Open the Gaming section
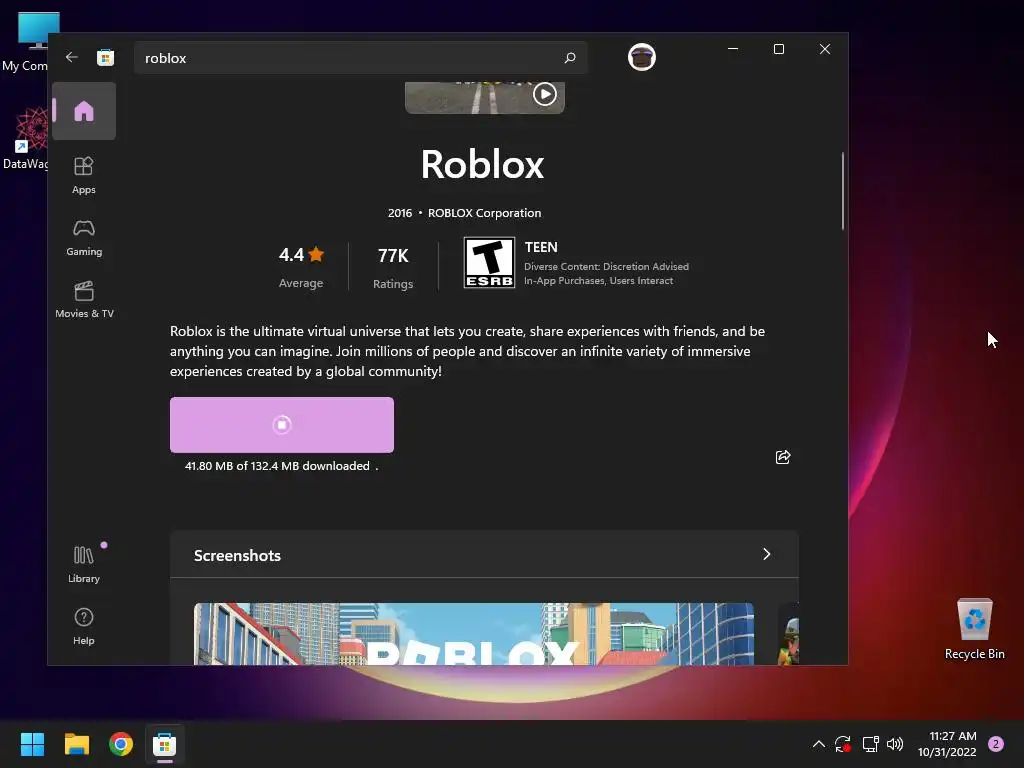Viewport: 1024px width, 768px height. coord(84,238)
